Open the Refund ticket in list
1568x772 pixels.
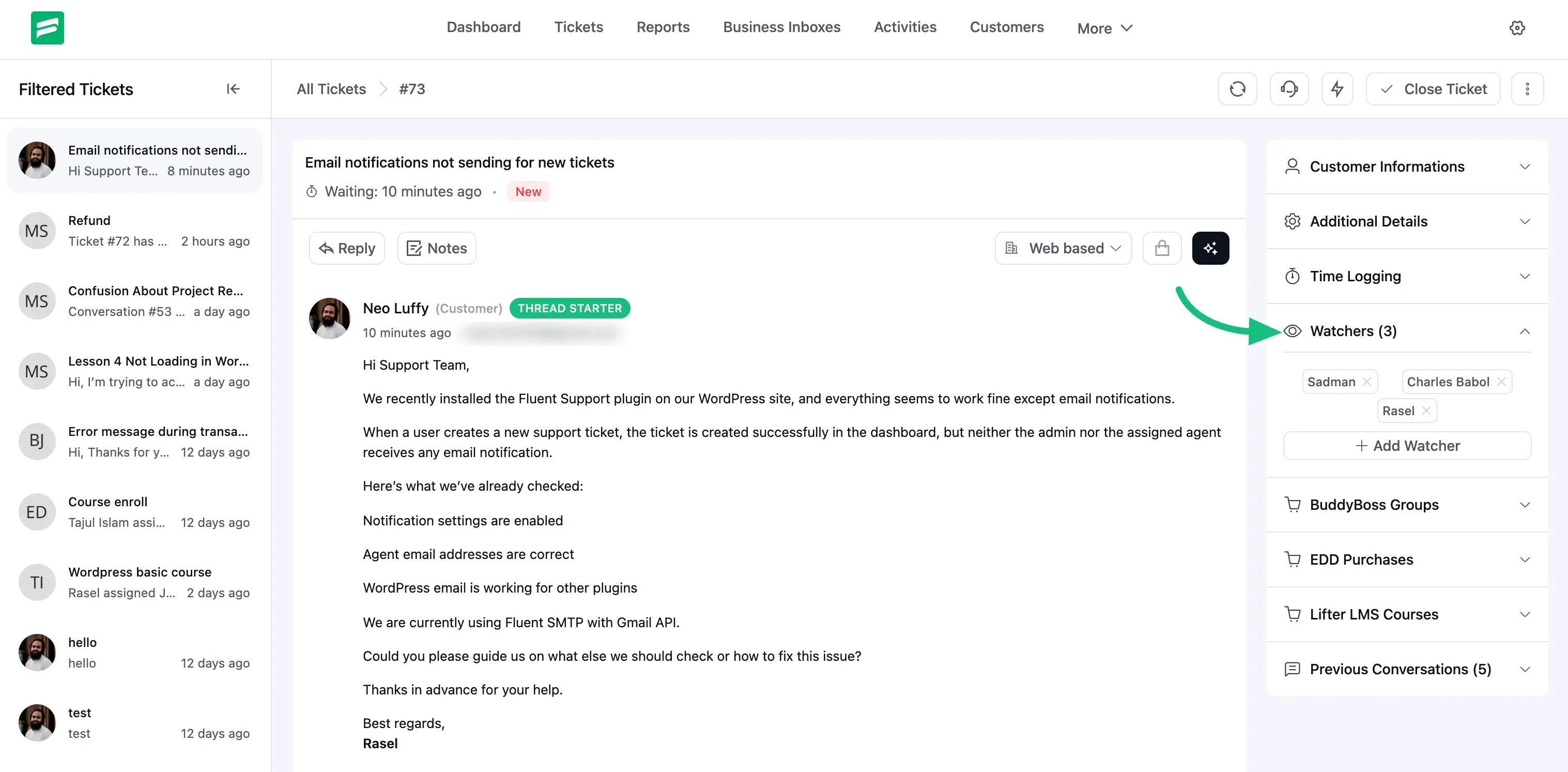point(134,231)
